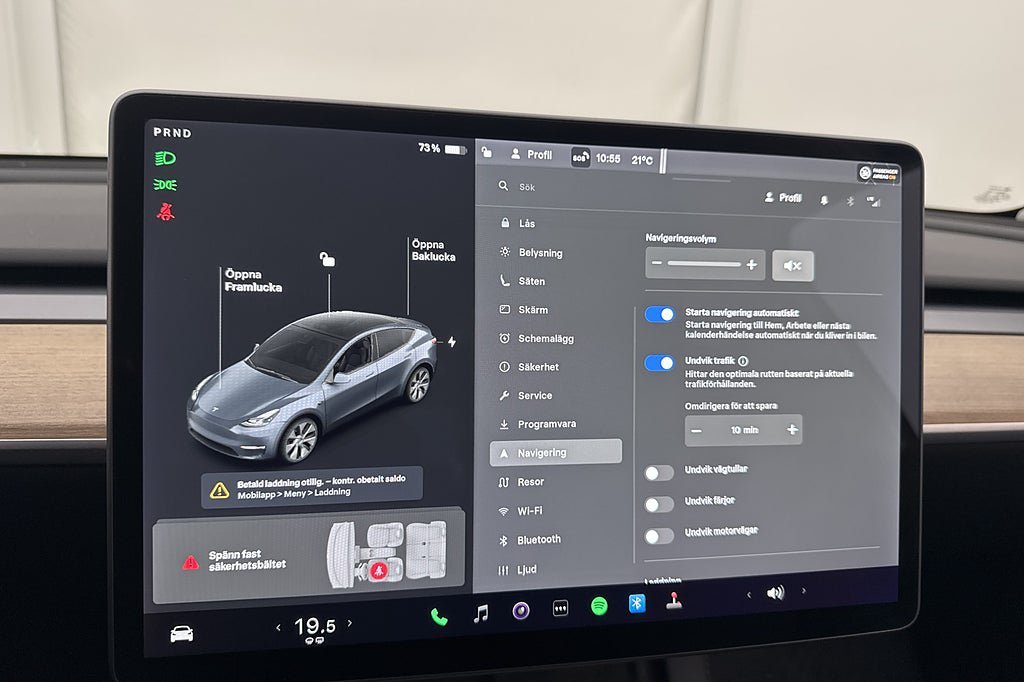1024x682 pixels.
Task: Enable Undvik vägtullar toggle
Action: pos(658,473)
